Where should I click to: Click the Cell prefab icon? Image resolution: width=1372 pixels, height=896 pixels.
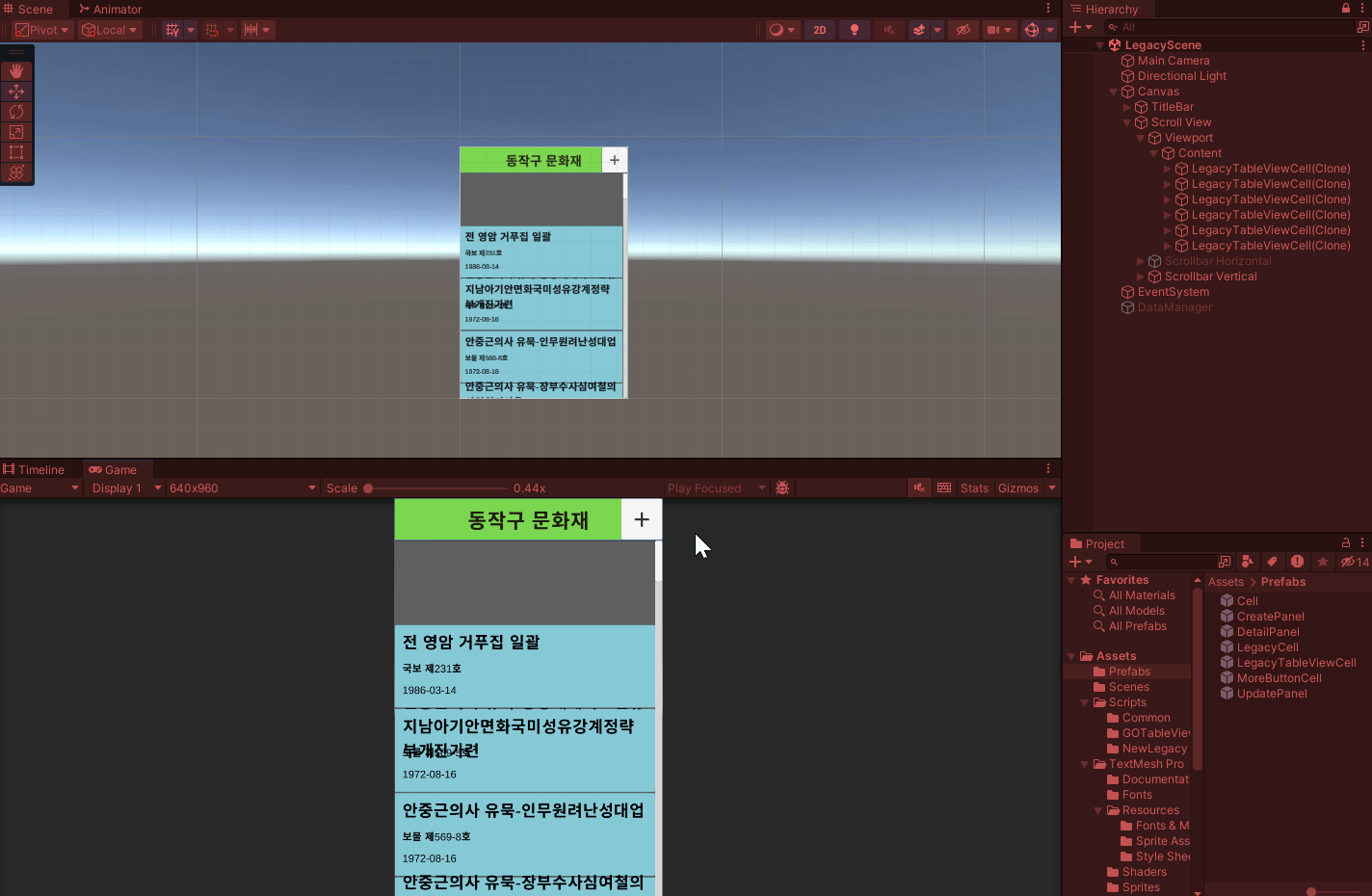pyautogui.click(x=1227, y=601)
